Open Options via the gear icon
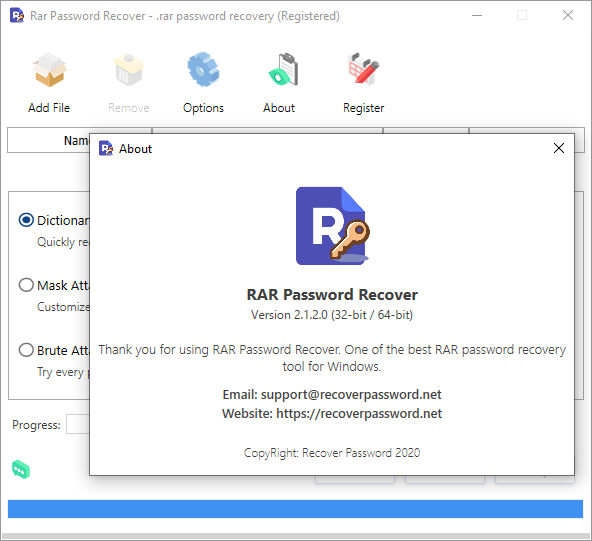This screenshot has width=592, height=541. click(x=204, y=70)
